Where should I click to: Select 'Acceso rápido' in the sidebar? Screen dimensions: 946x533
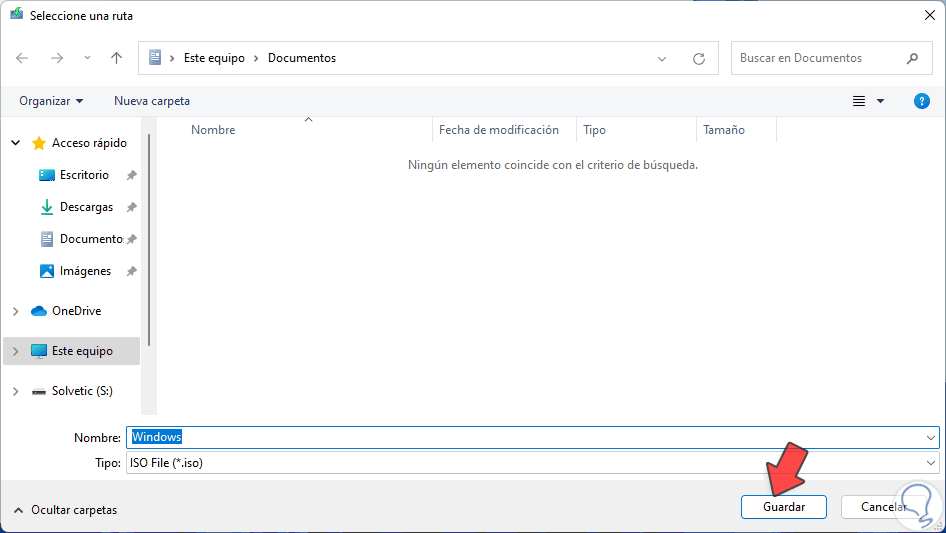(x=89, y=143)
